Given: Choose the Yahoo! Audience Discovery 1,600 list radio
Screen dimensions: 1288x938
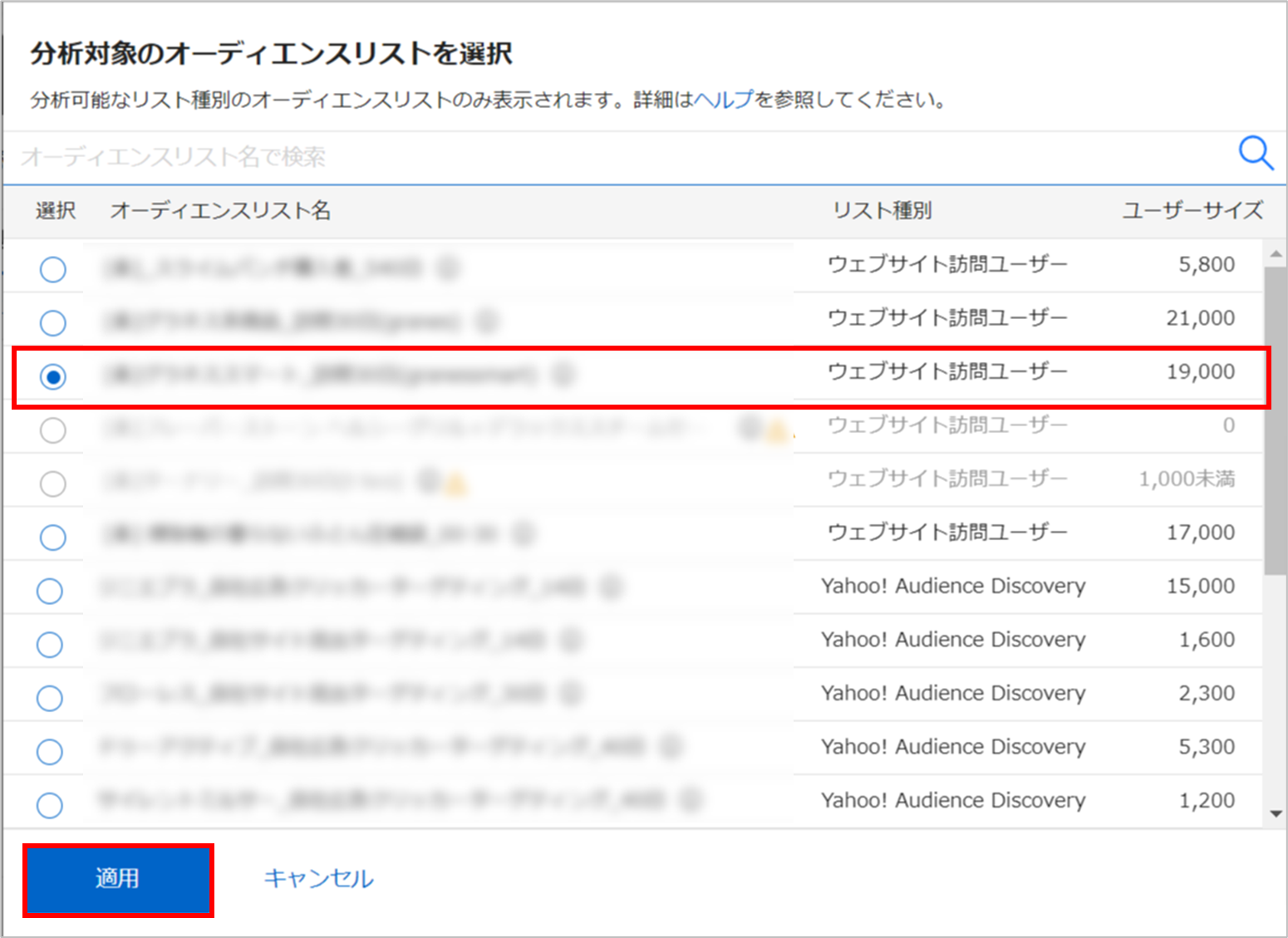Looking at the screenshot, I should pyautogui.click(x=50, y=645).
